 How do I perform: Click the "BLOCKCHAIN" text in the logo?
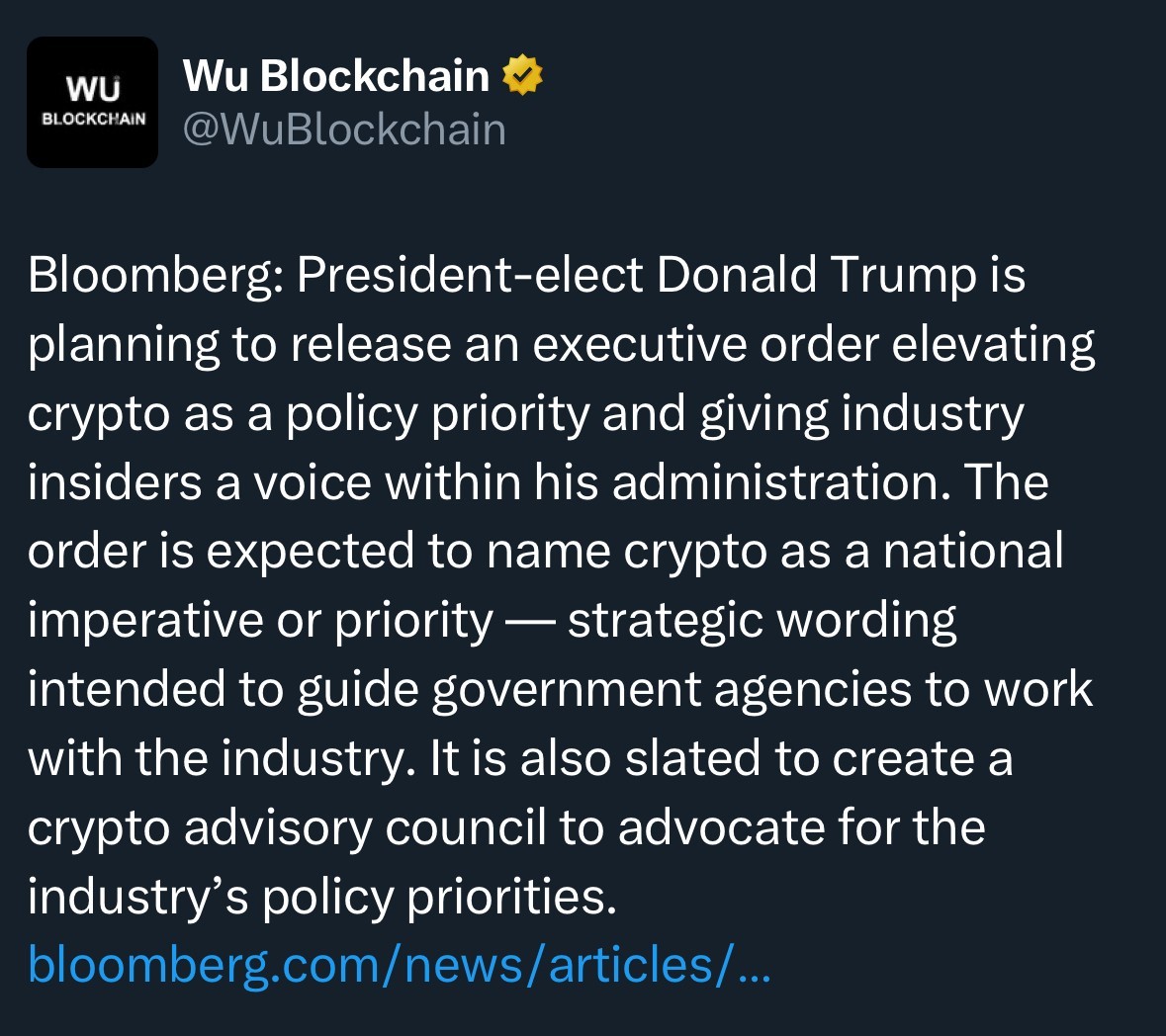coord(93,119)
